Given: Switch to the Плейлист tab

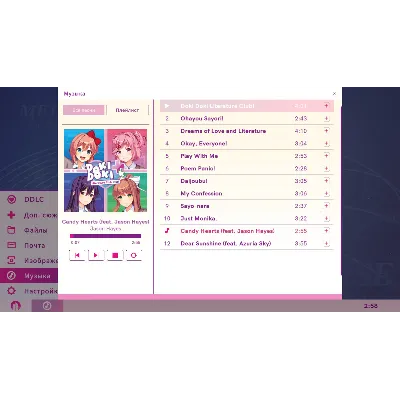Looking at the screenshot, I should (x=127, y=110).
